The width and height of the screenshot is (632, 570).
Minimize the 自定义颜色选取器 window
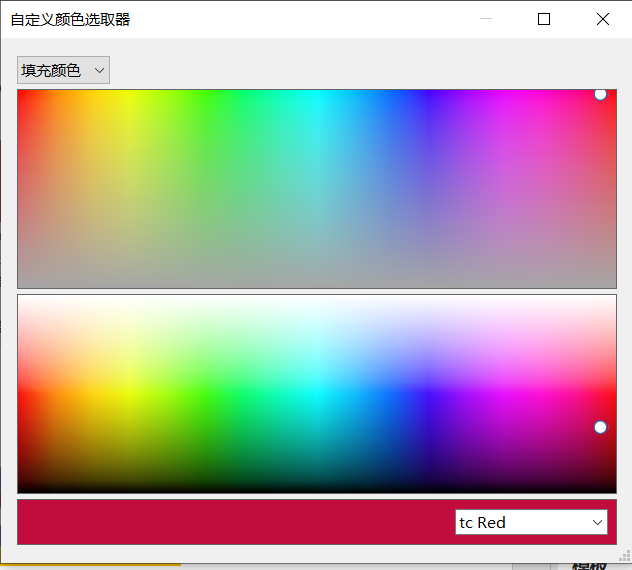(x=486, y=19)
